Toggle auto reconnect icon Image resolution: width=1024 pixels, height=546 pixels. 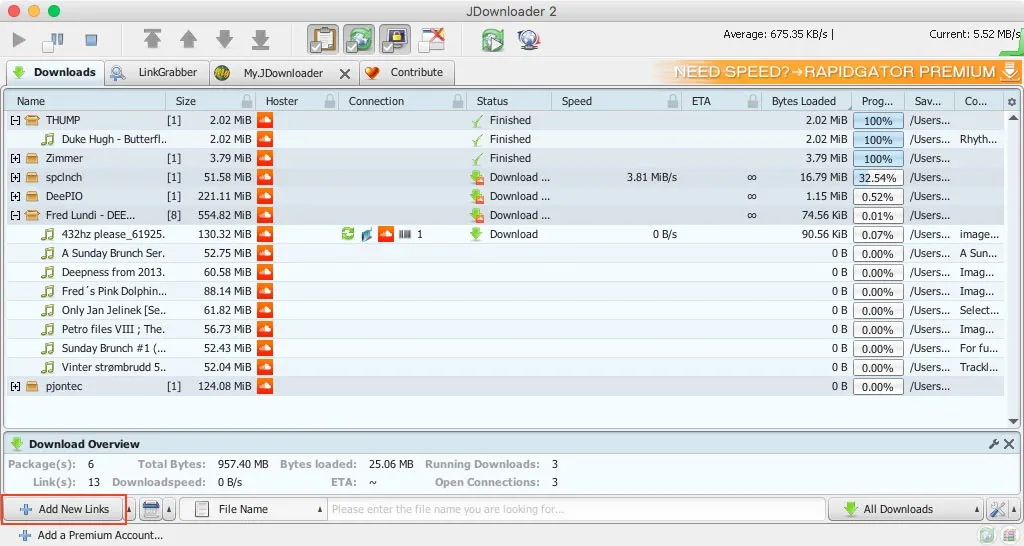click(359, 39)
